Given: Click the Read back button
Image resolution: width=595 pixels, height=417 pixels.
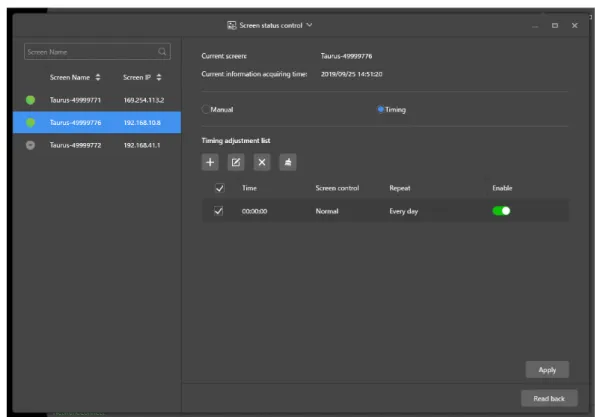Looking at the screenshot, I should coord(549,398).
